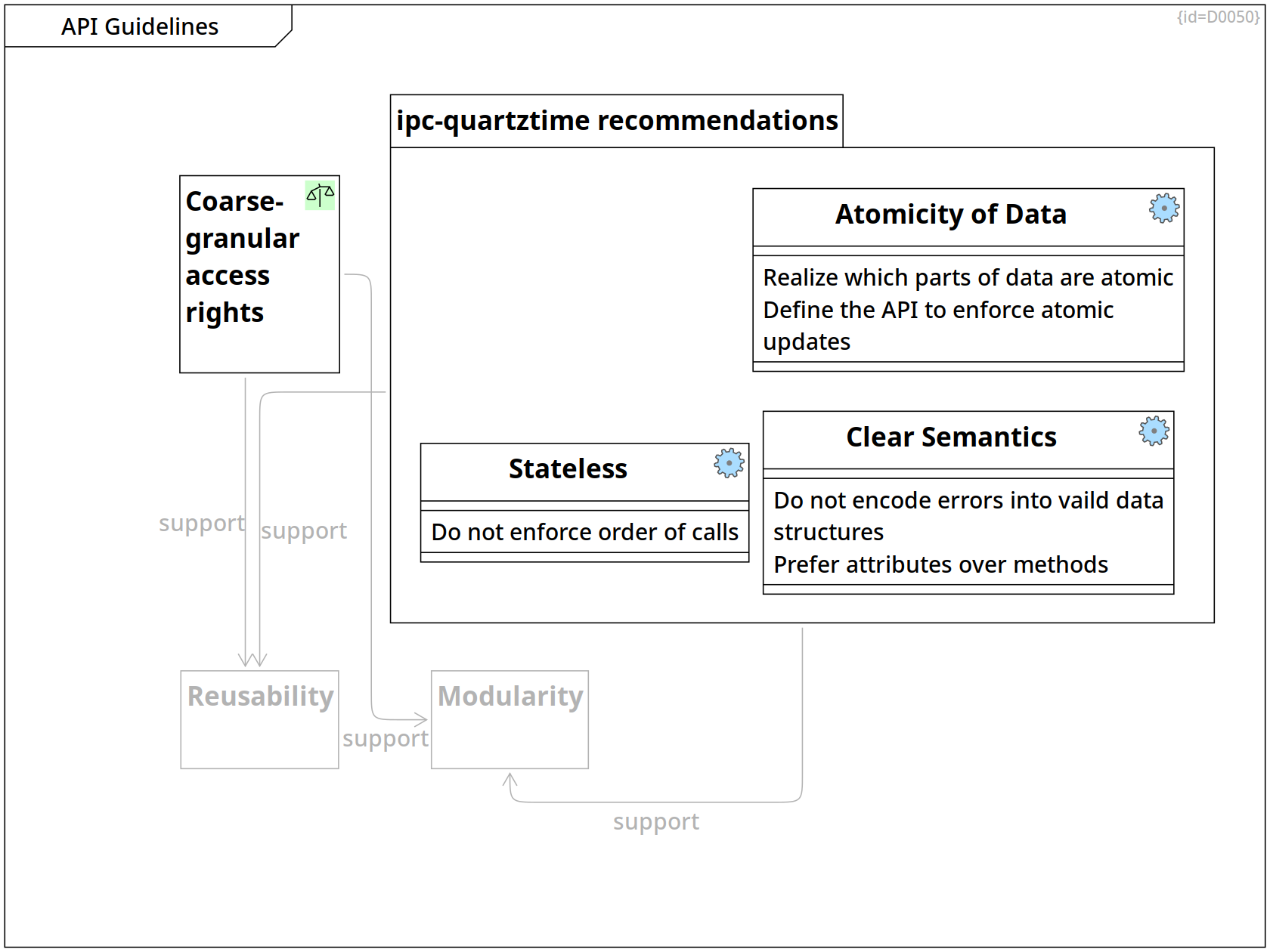The image size is (1270, 952).
Task: Select the ipc-quartztime recommendations package header
Action: pos(616,121)
